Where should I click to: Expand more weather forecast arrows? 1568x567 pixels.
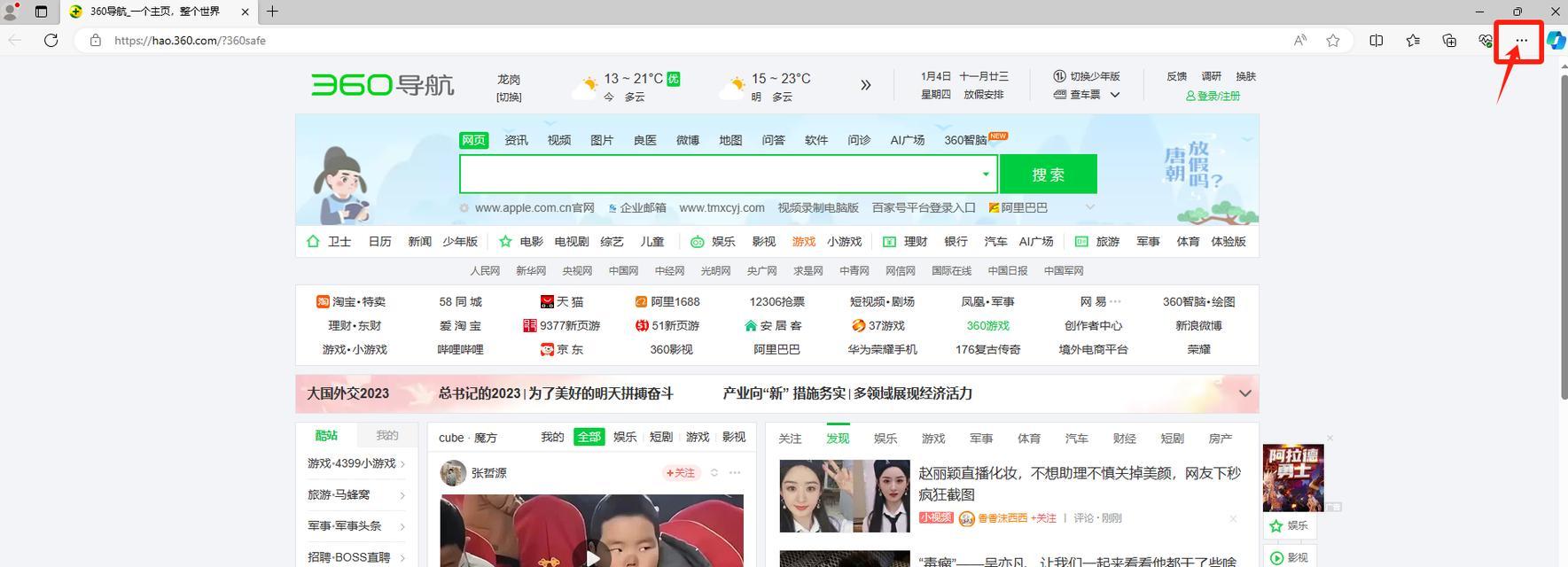click(x=865, y=85)
